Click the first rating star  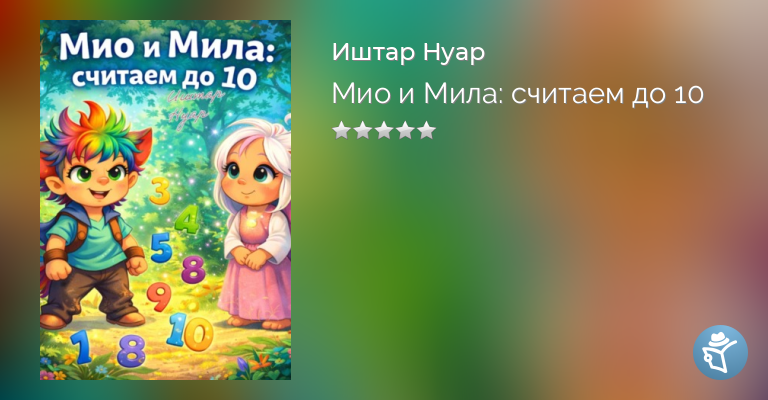(341, 130)
